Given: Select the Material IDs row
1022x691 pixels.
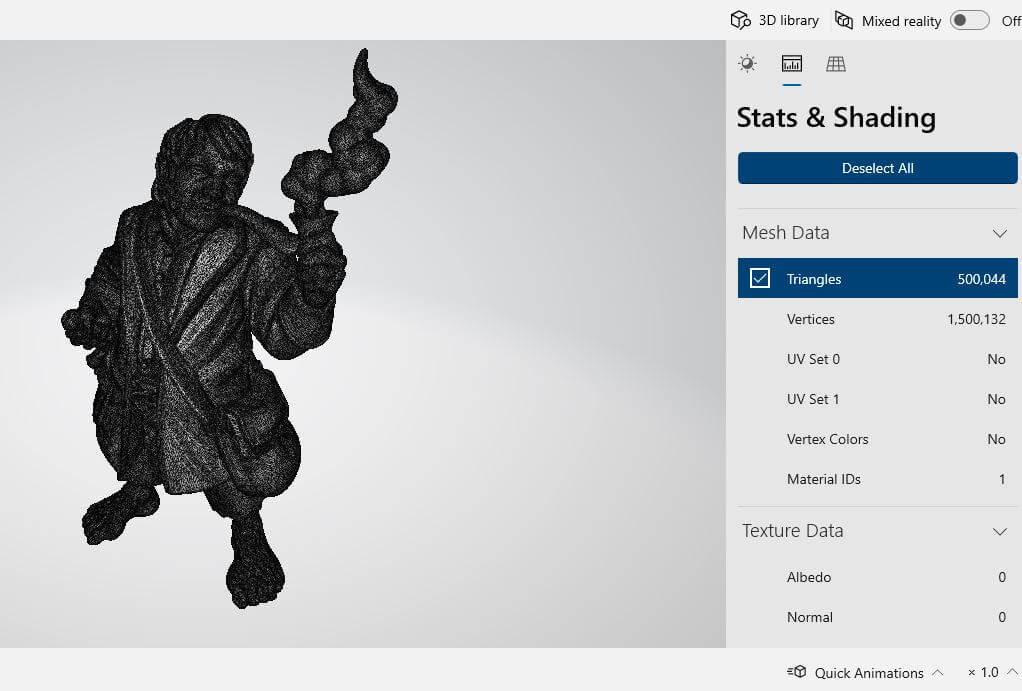Looking at the screenshot, I should tap(877, 479).
